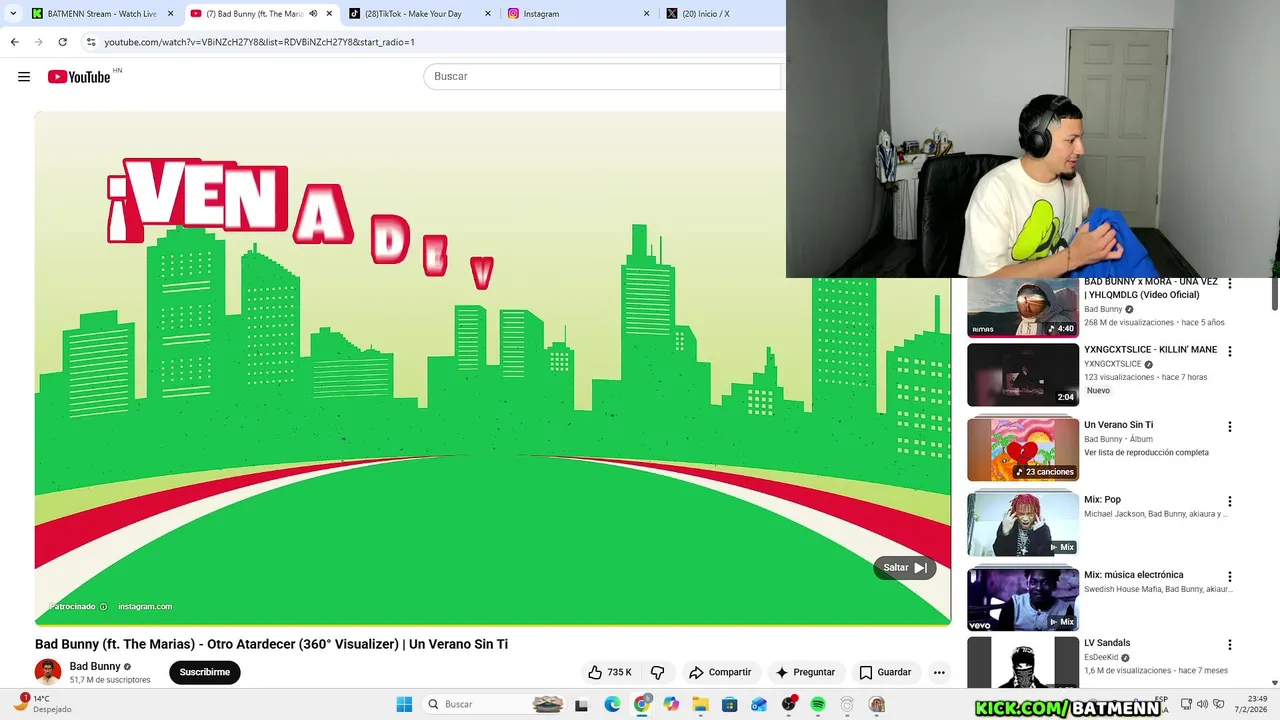Click Ver lista de reproducción completa
The image size is (1280, 720).
(1146, 452)
